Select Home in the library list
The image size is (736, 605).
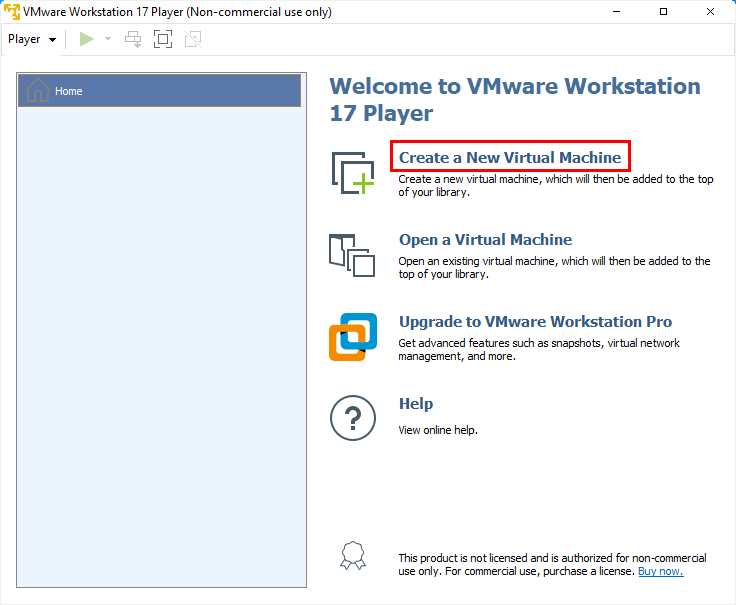(160, 91)
